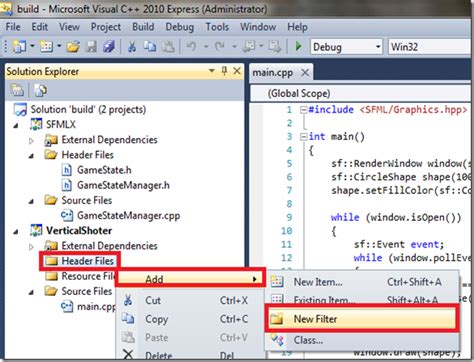Viewport: 474px width, 362px height.
Task: Click the GameStateManager.cpp file icon
Action: click(x=67, y=215)
